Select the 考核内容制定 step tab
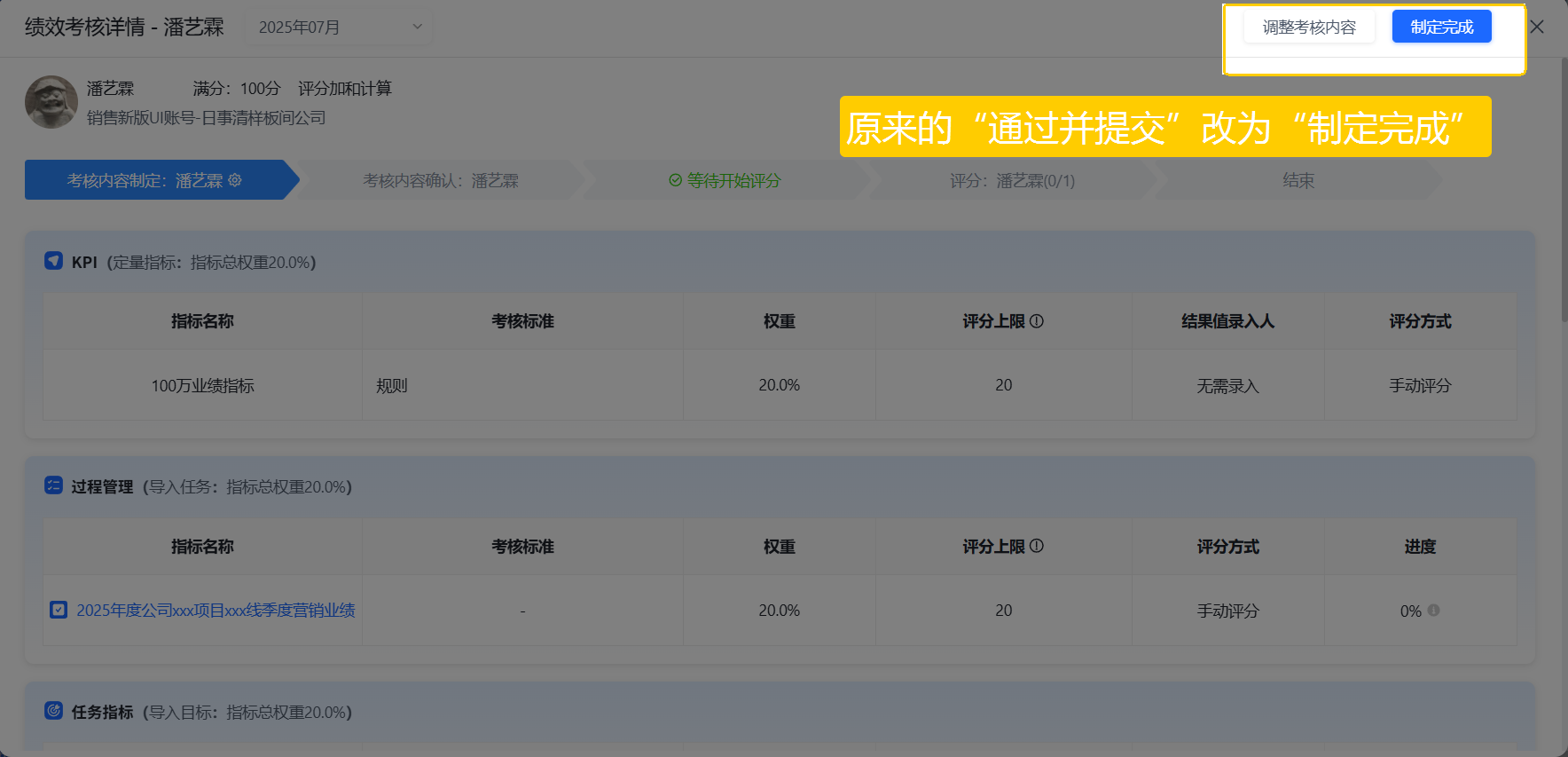Image resolution: width=1568 pixels, height=757 pixels. click(158, 180)
